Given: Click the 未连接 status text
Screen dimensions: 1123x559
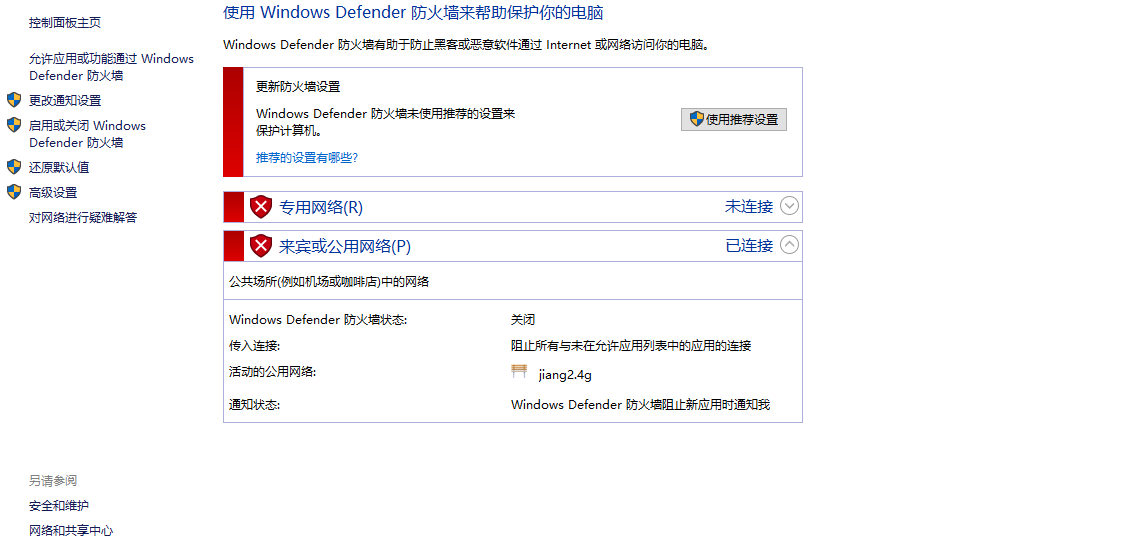Looking at the screenshot, I should 749,207.
